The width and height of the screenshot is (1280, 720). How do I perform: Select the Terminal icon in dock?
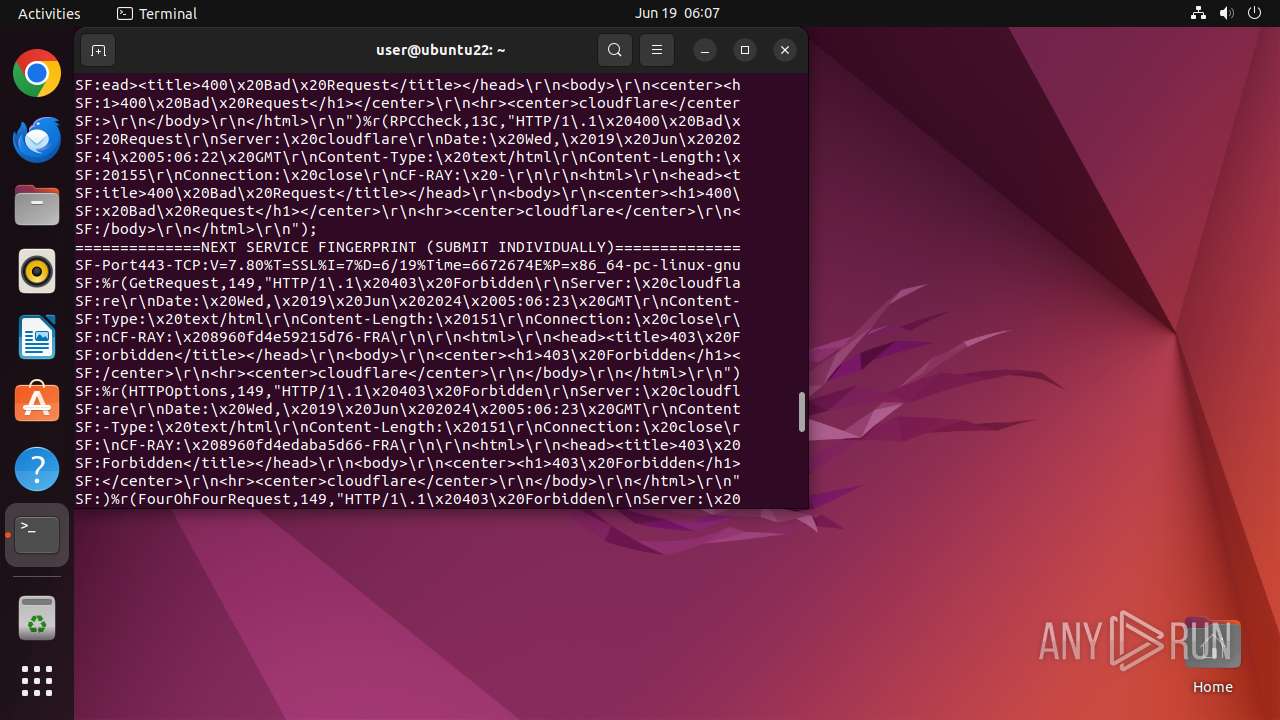[x=37, y=535]
